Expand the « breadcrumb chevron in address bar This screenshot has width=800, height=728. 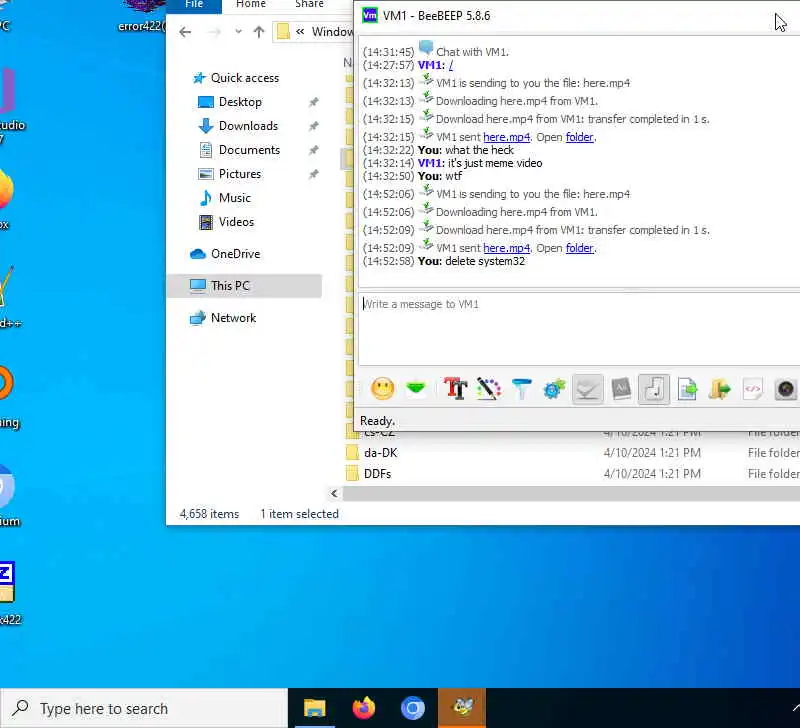pos(300,32)
